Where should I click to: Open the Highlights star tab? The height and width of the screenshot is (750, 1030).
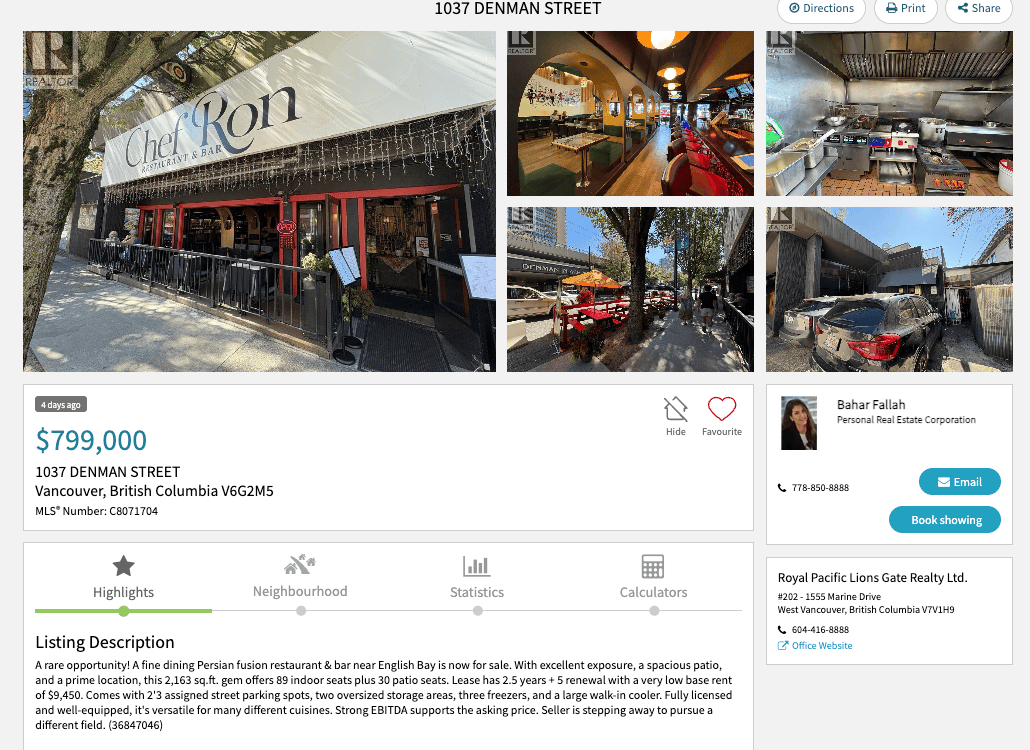click(123, 566)
